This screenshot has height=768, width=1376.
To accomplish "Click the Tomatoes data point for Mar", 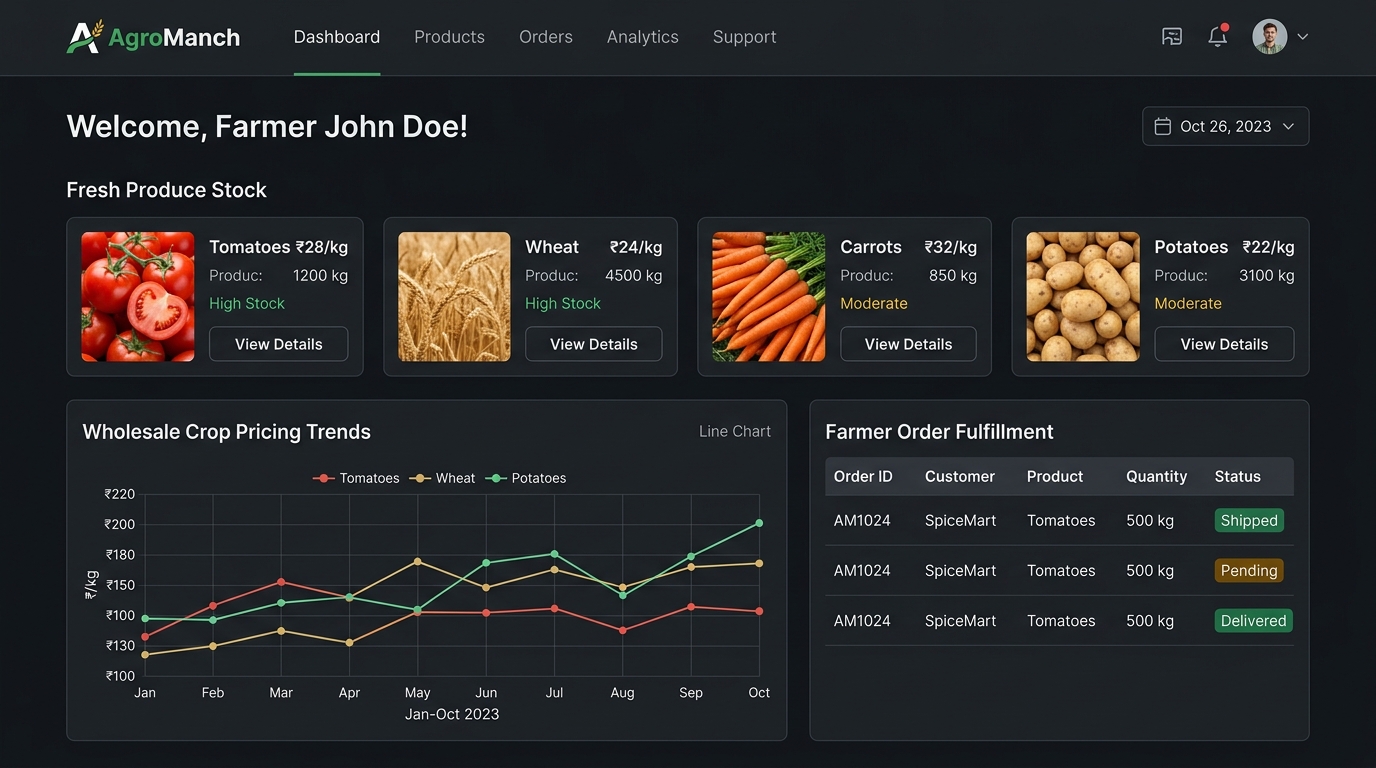I will (281, 582).
